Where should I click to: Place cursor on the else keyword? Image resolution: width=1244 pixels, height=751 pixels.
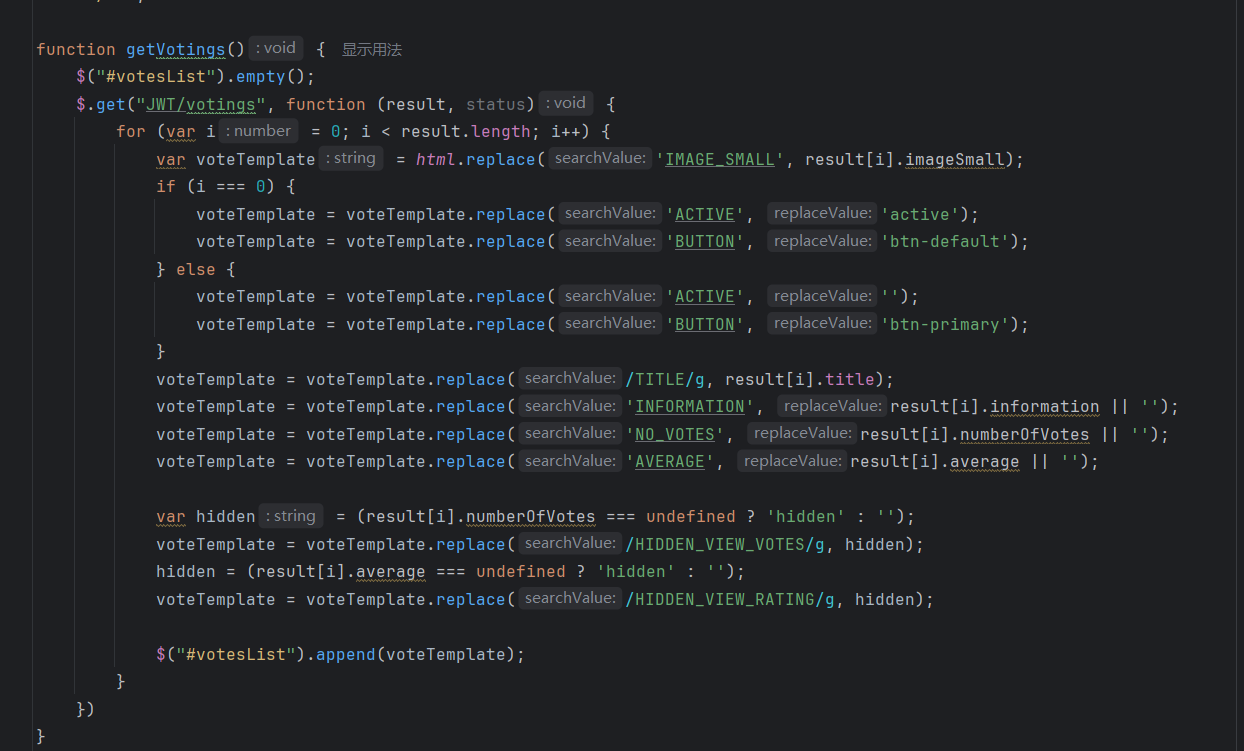[x=195, y=269]
